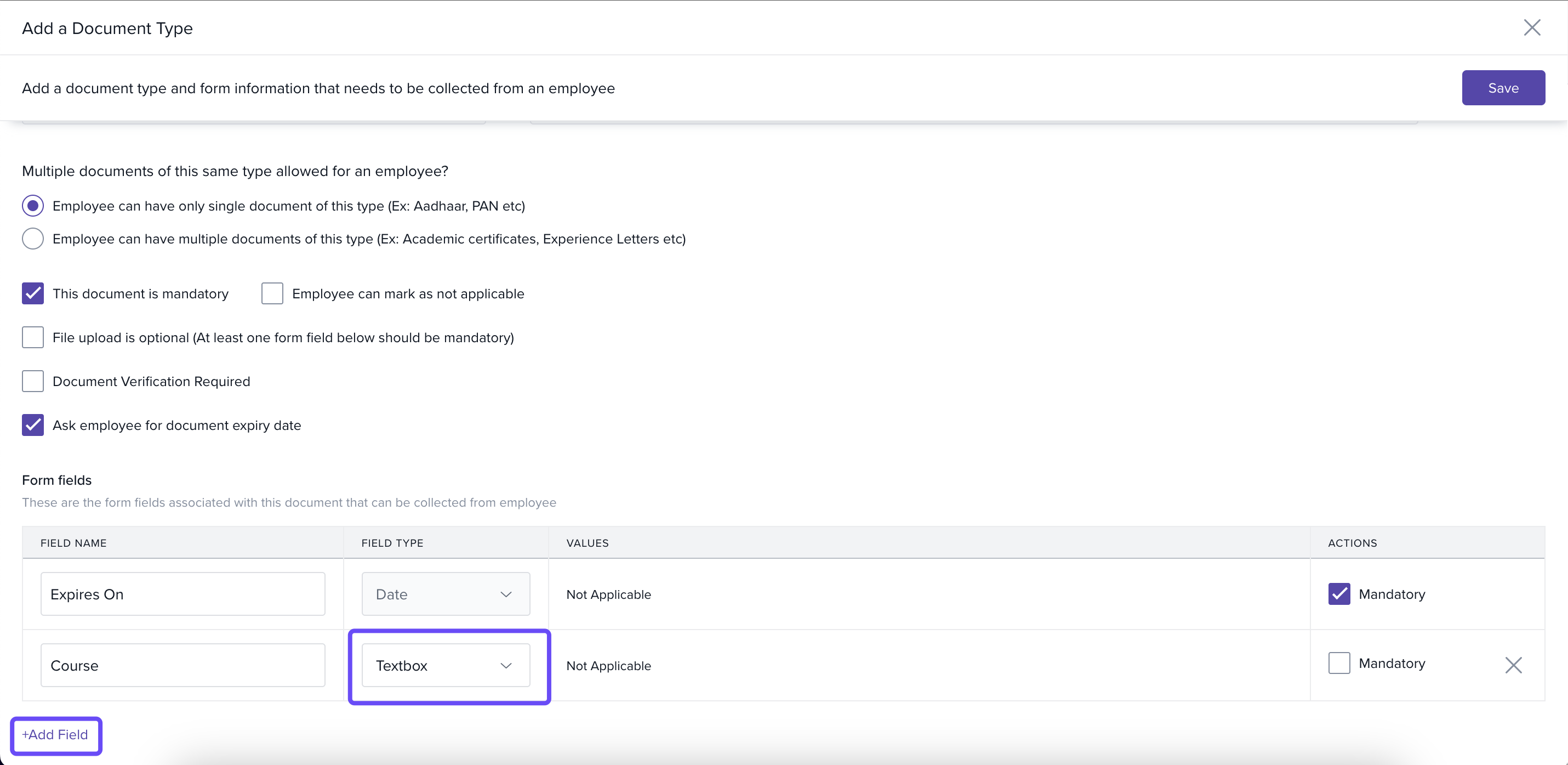The height and width of the screenshot is (765, 1568).
Task: Enable Employee can mark as not applicable
Action: click(272, 293)
